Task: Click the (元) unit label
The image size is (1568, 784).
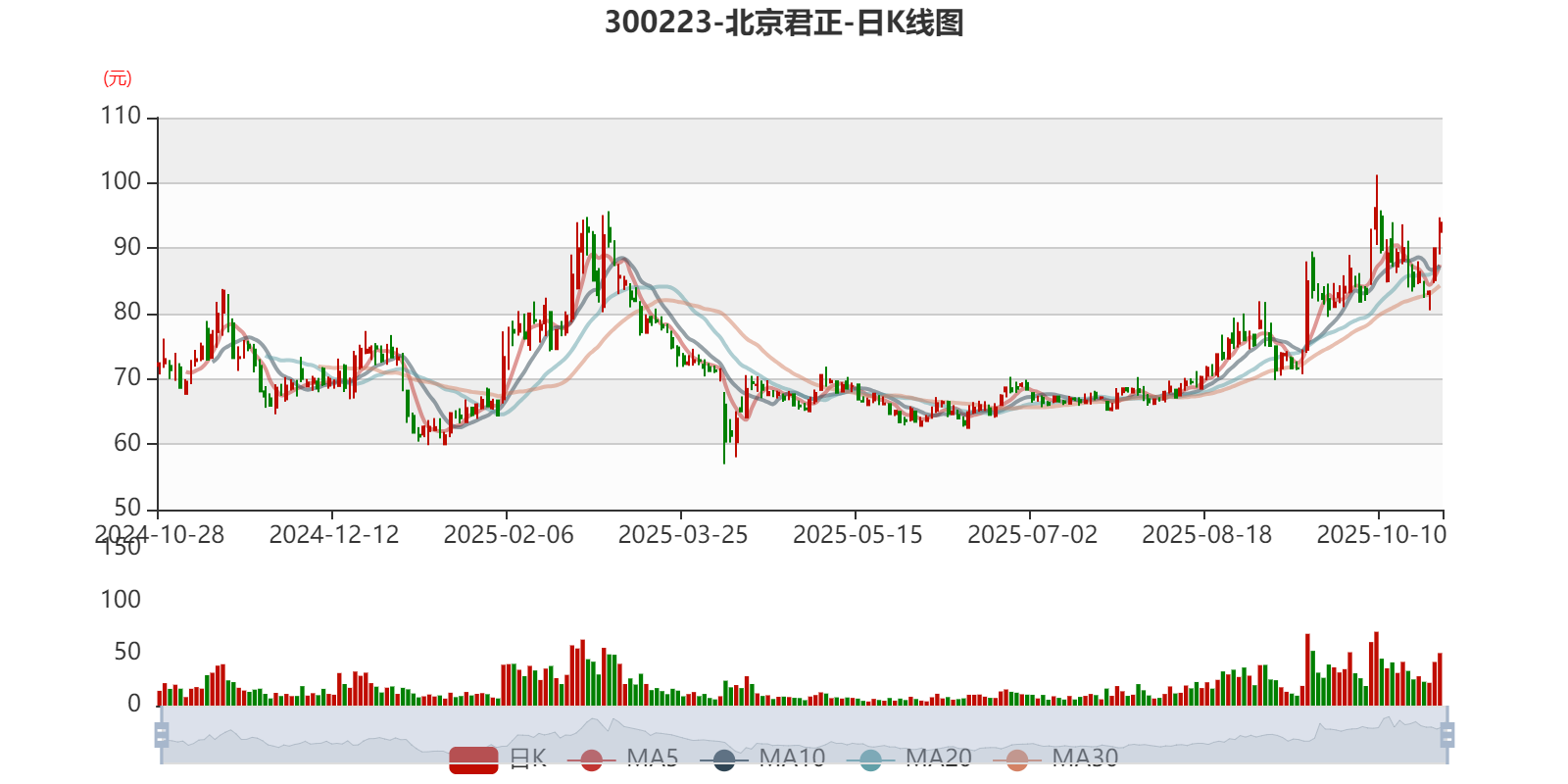Action: tap(118, 78)
